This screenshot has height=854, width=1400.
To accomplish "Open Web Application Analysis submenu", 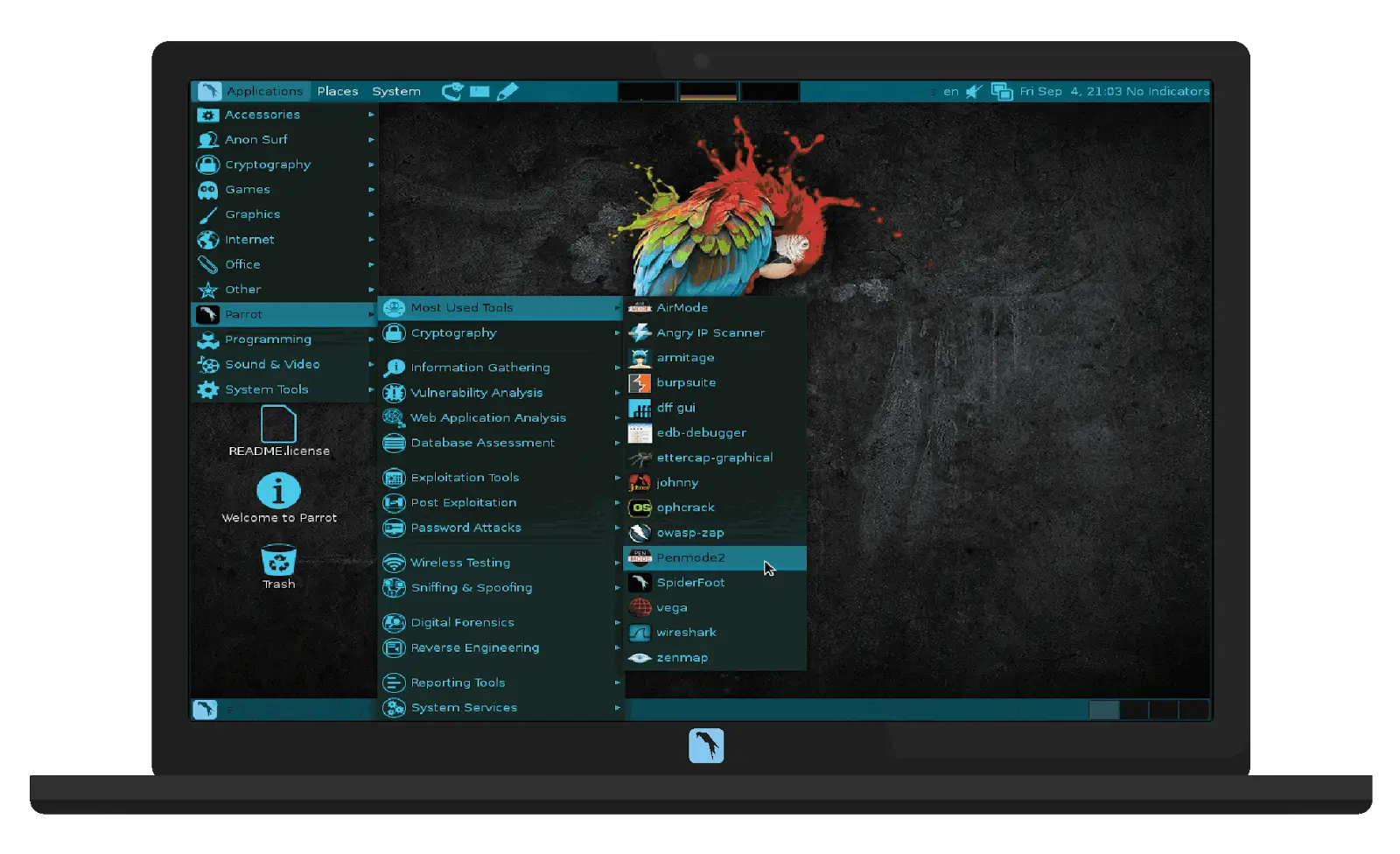I will click(500, 418).
